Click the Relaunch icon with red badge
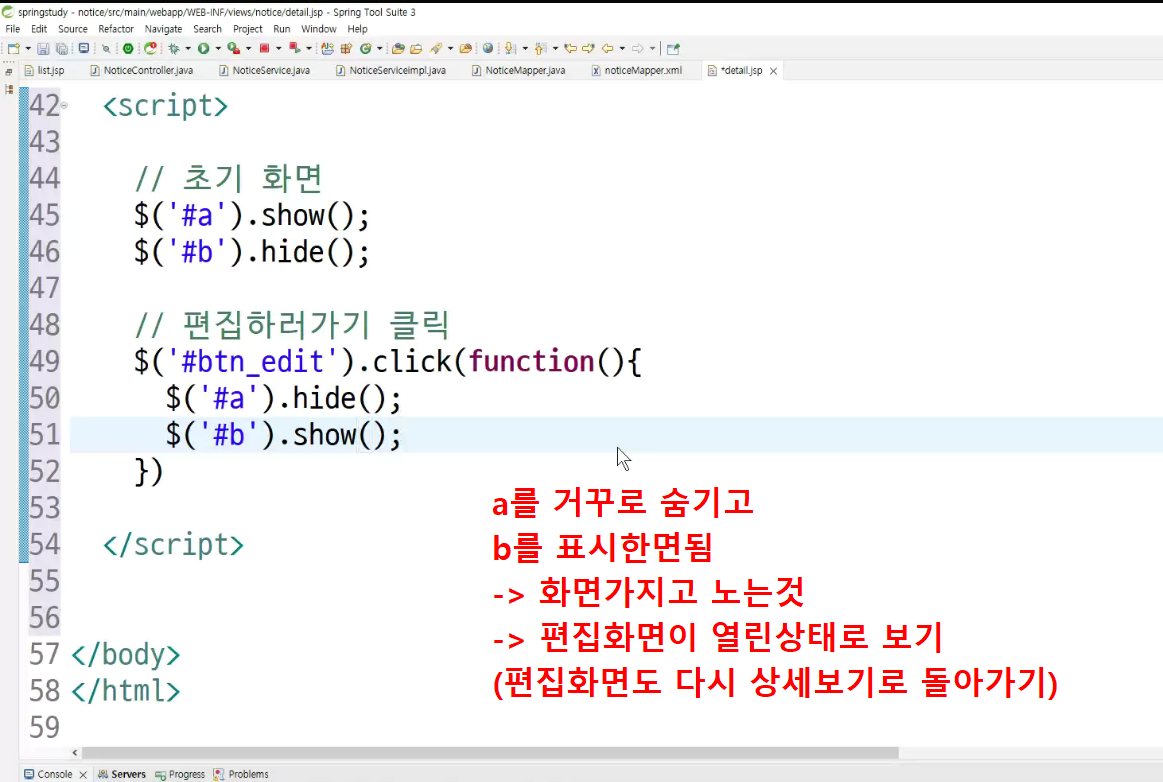Viewport: 1163px width, 782px height. (x=151, y=48)
